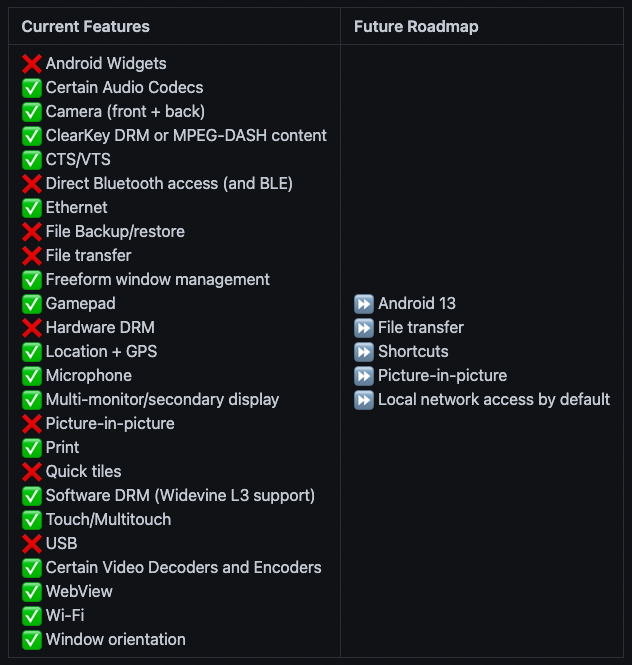
Task: Click the red X next to Quick tiles
Action: tap(32, 472)
